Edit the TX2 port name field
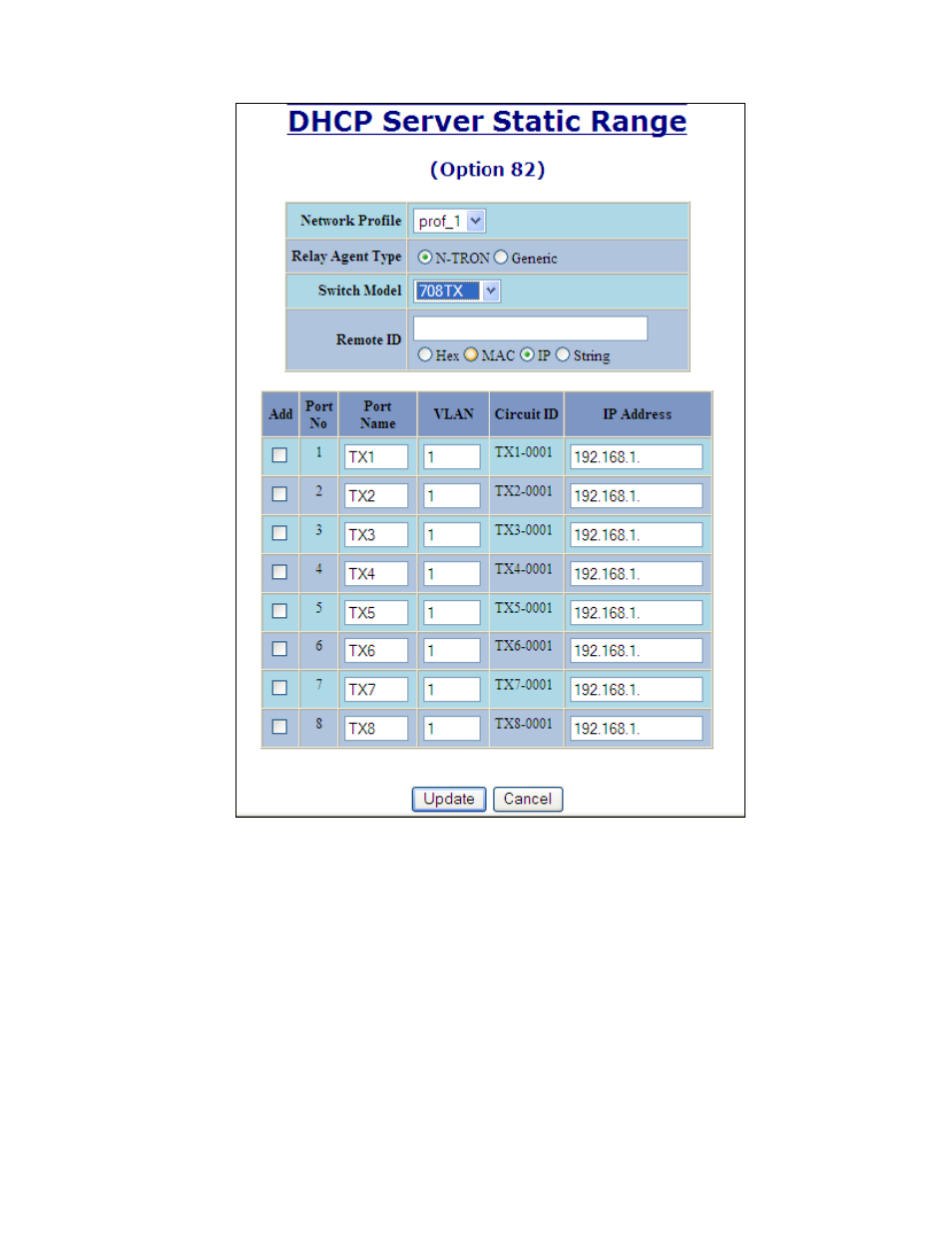 (x=376, y=496)
